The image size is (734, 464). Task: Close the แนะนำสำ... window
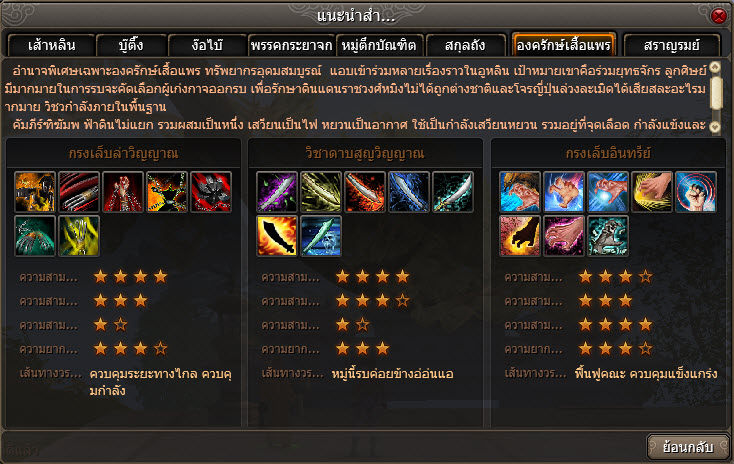[719, 16]
